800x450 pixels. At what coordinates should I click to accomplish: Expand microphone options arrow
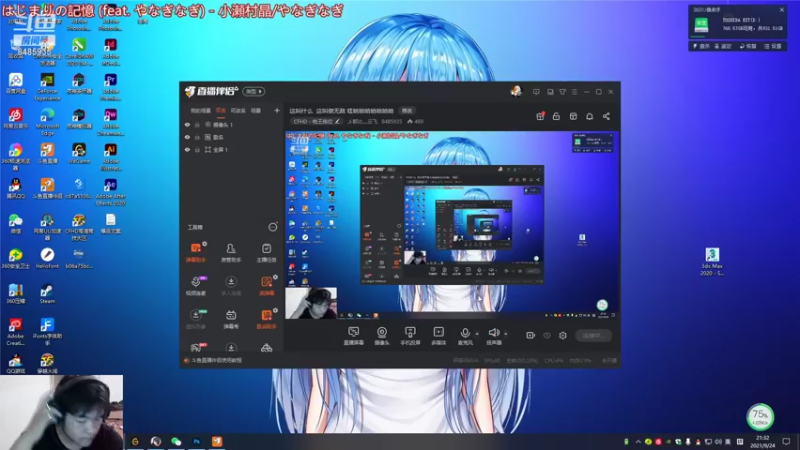(477, 334)
